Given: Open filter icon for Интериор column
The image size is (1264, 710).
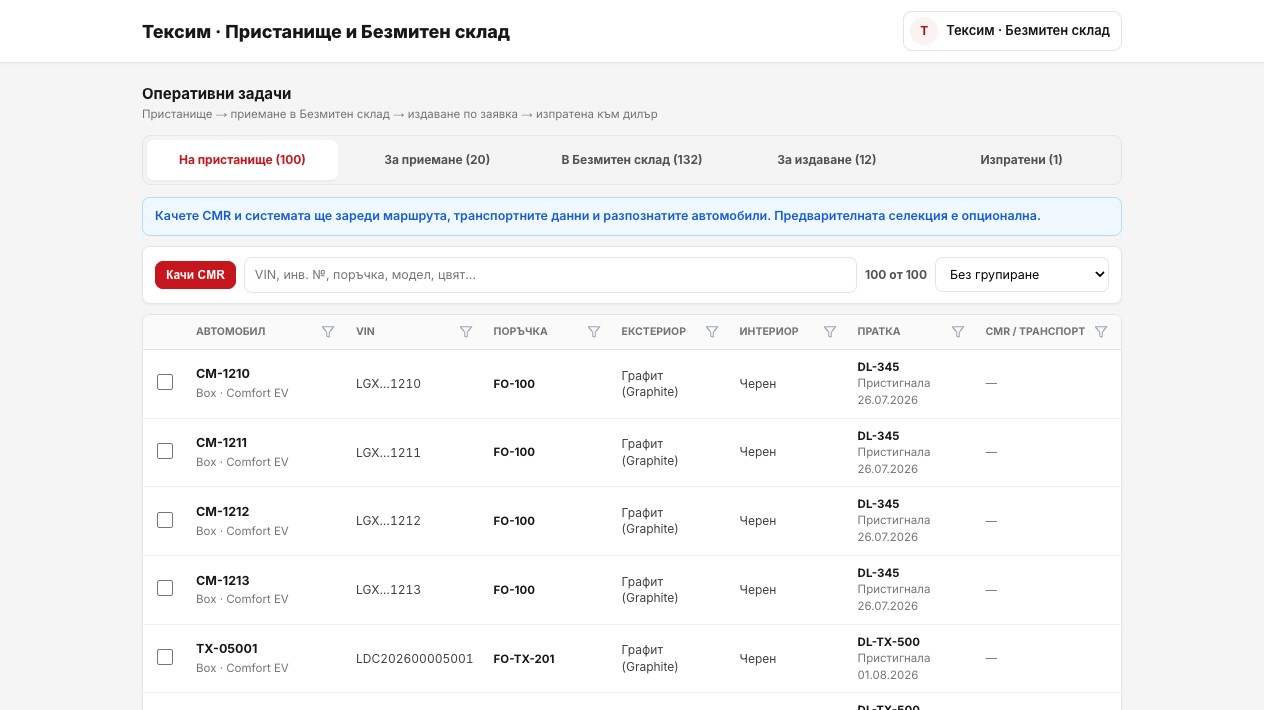Looking at the screenshot, I should coord(830,332).
